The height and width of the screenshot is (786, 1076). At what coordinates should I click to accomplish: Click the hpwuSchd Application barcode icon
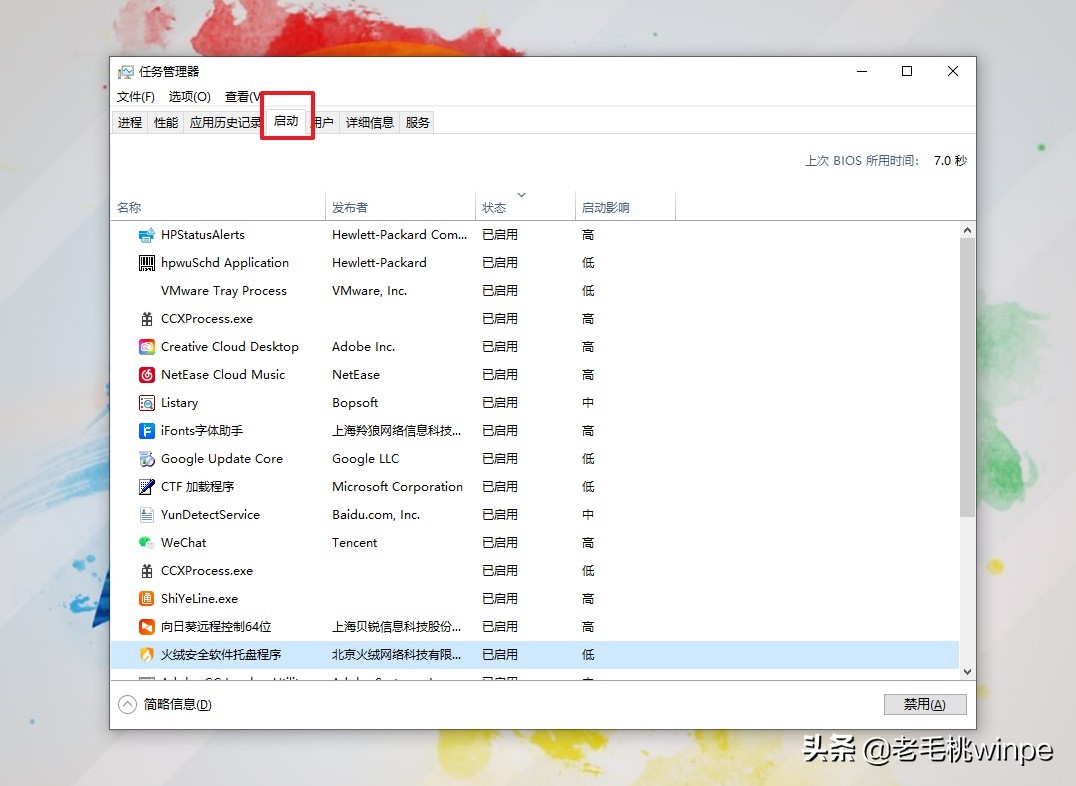[146, 263]
